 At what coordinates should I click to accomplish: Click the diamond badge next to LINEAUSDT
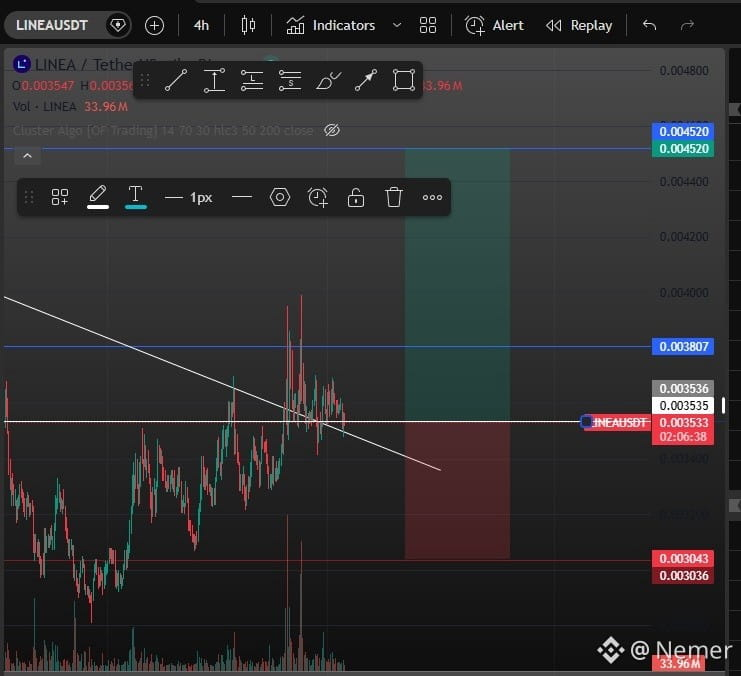point(118,25)
